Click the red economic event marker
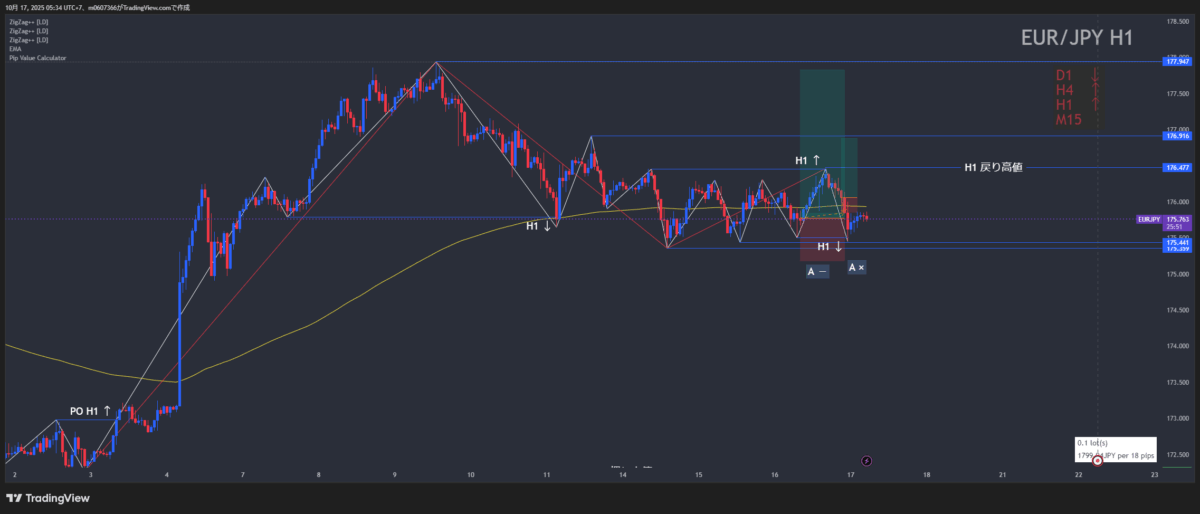Screen dimensions: 1200x514 click(x=1097, y=460)
